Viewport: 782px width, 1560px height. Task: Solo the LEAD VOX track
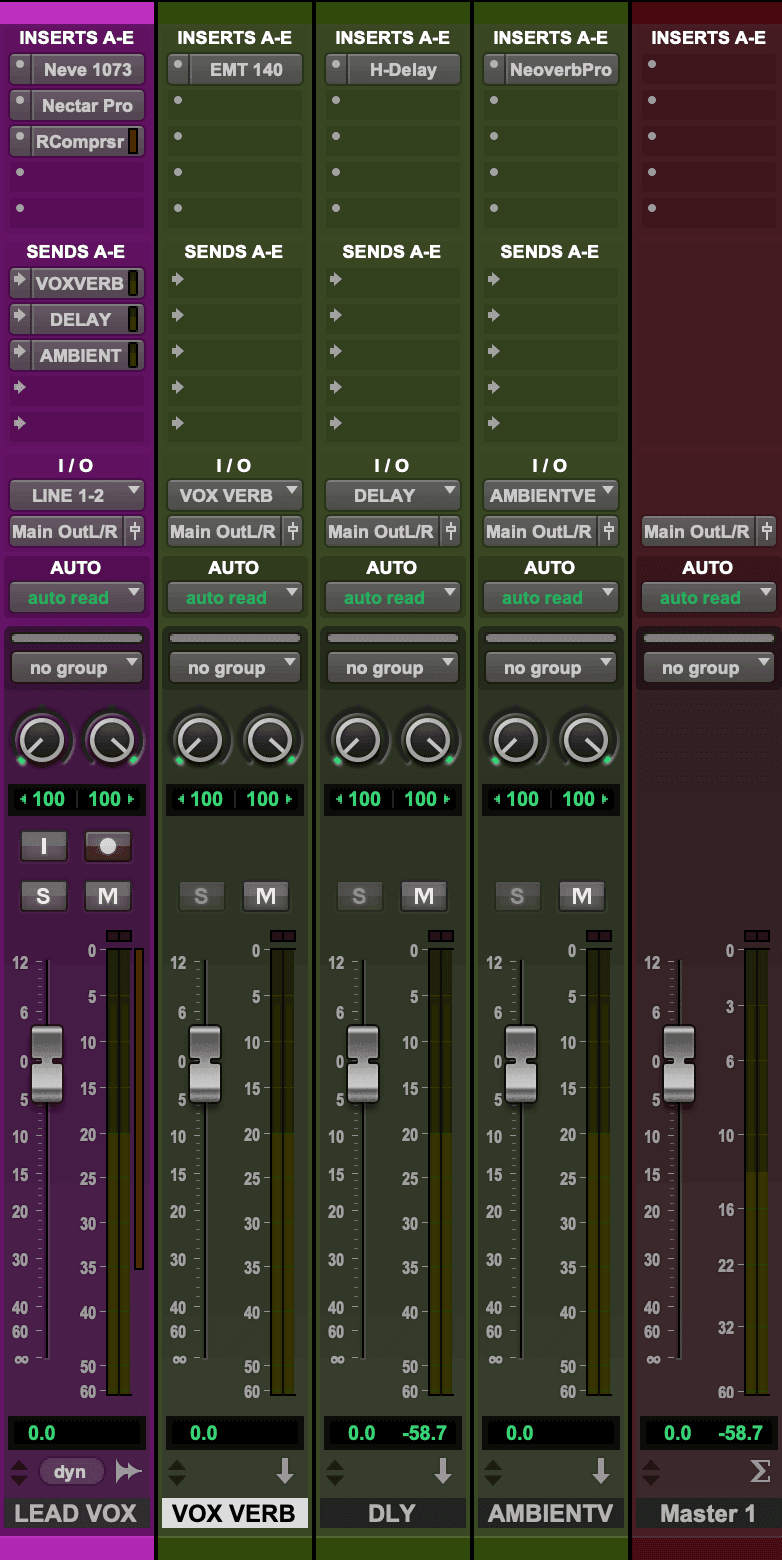click(x=44, y=896)
